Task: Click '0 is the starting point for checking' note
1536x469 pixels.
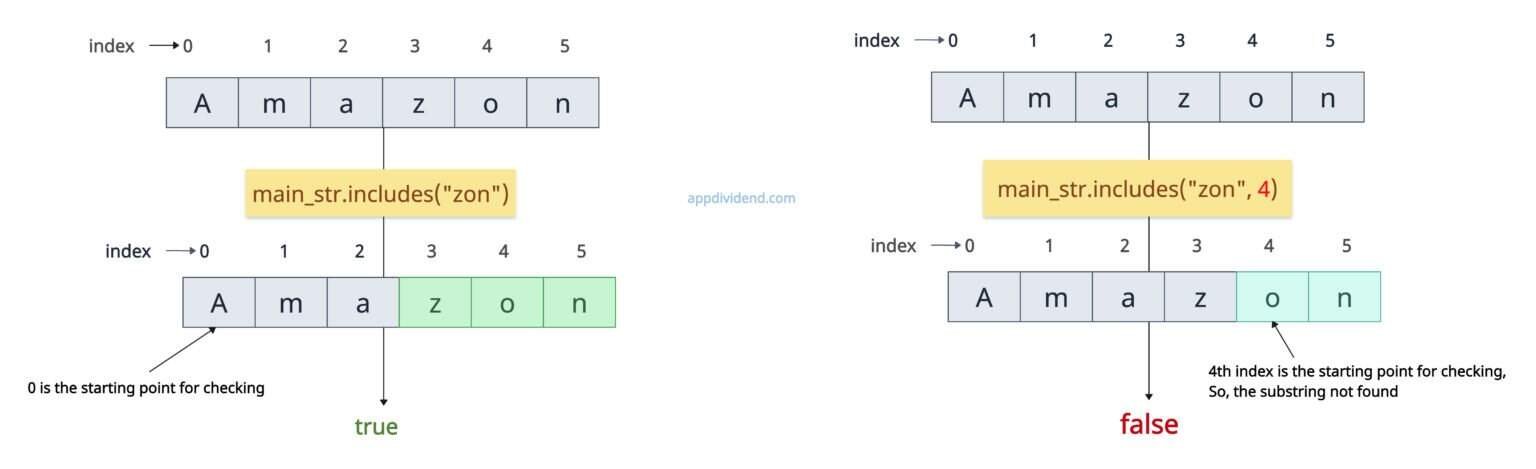Action: click(x=146, y=388)
